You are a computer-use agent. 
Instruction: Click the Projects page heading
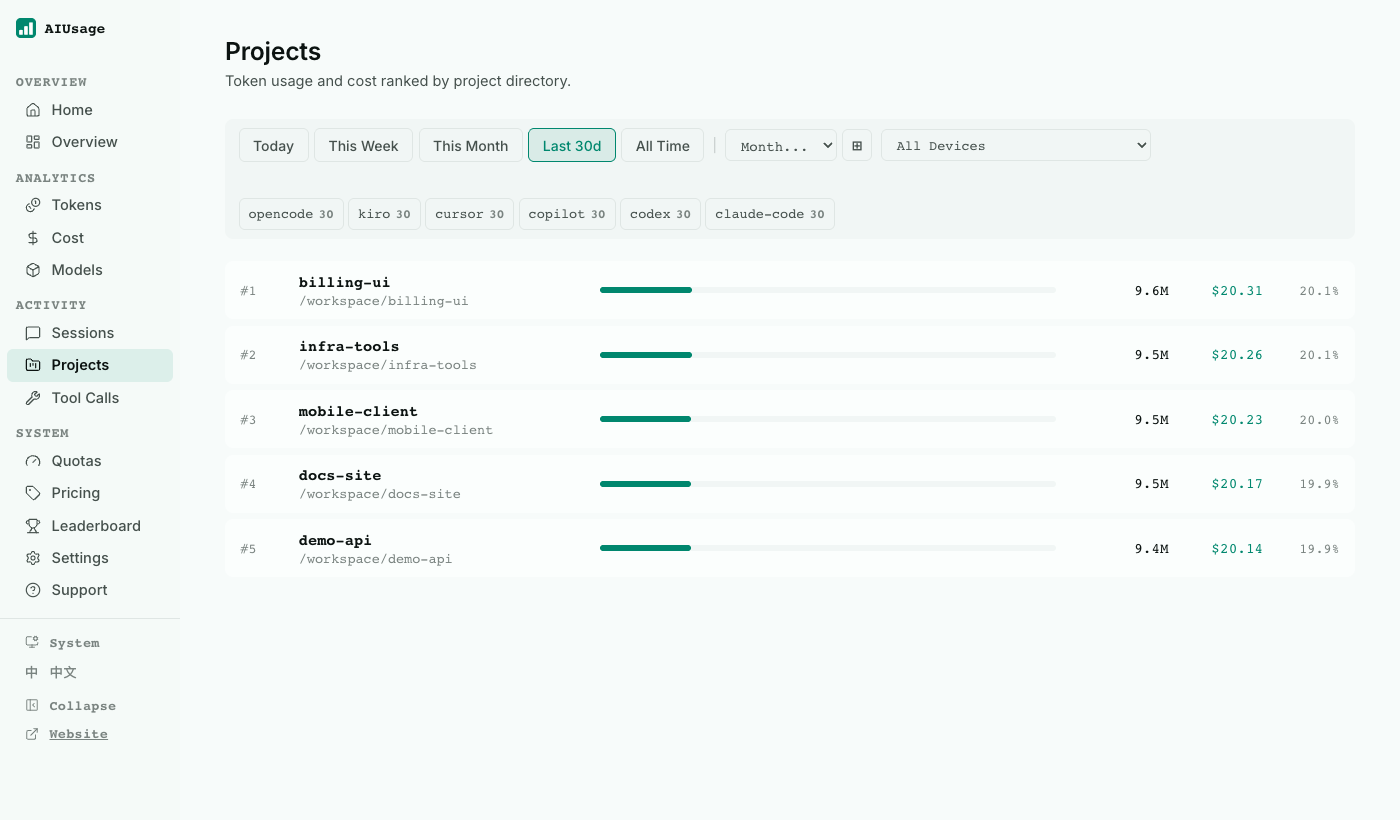(273, 51)
